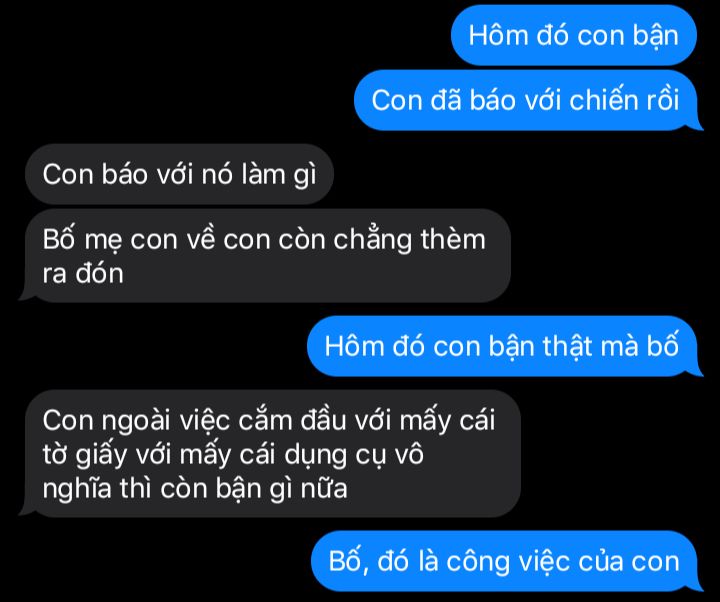Tap the "Bố, đó là công việc của con" bubble
The width and height of the screenshot is (720, 602).
[506, 561]
